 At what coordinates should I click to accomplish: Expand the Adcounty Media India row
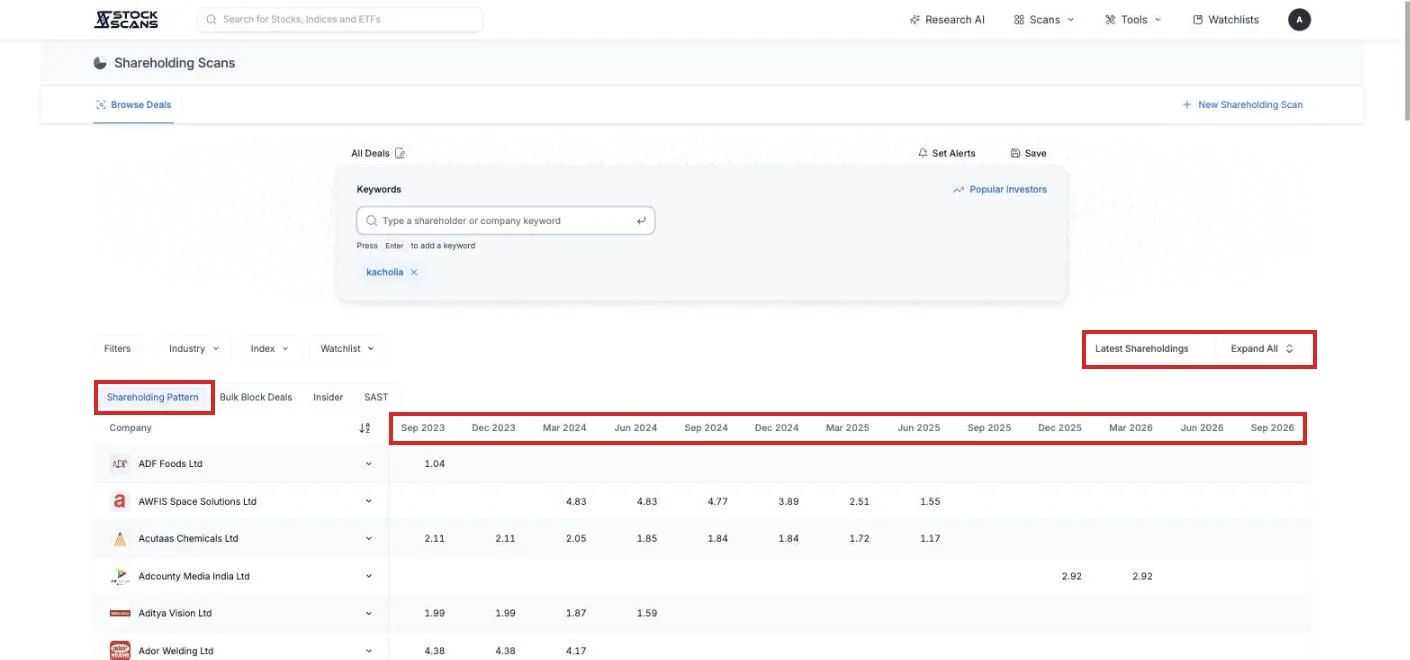tap(368, 576)
